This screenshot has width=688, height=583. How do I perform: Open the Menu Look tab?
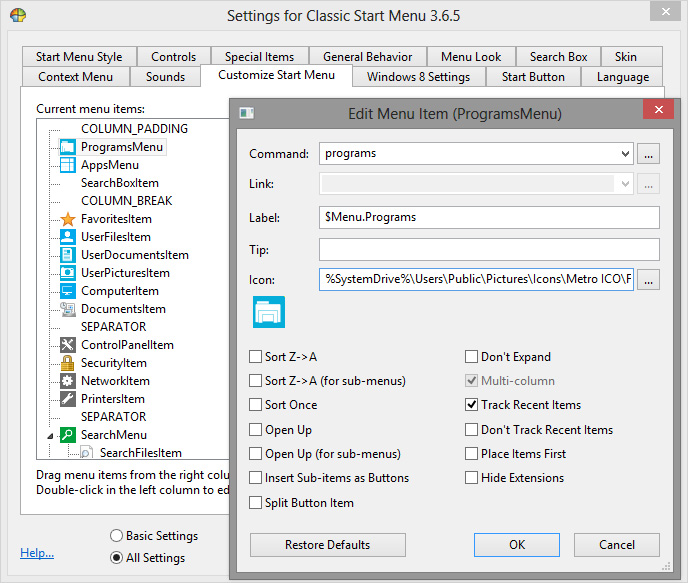(x=471, y=57)
